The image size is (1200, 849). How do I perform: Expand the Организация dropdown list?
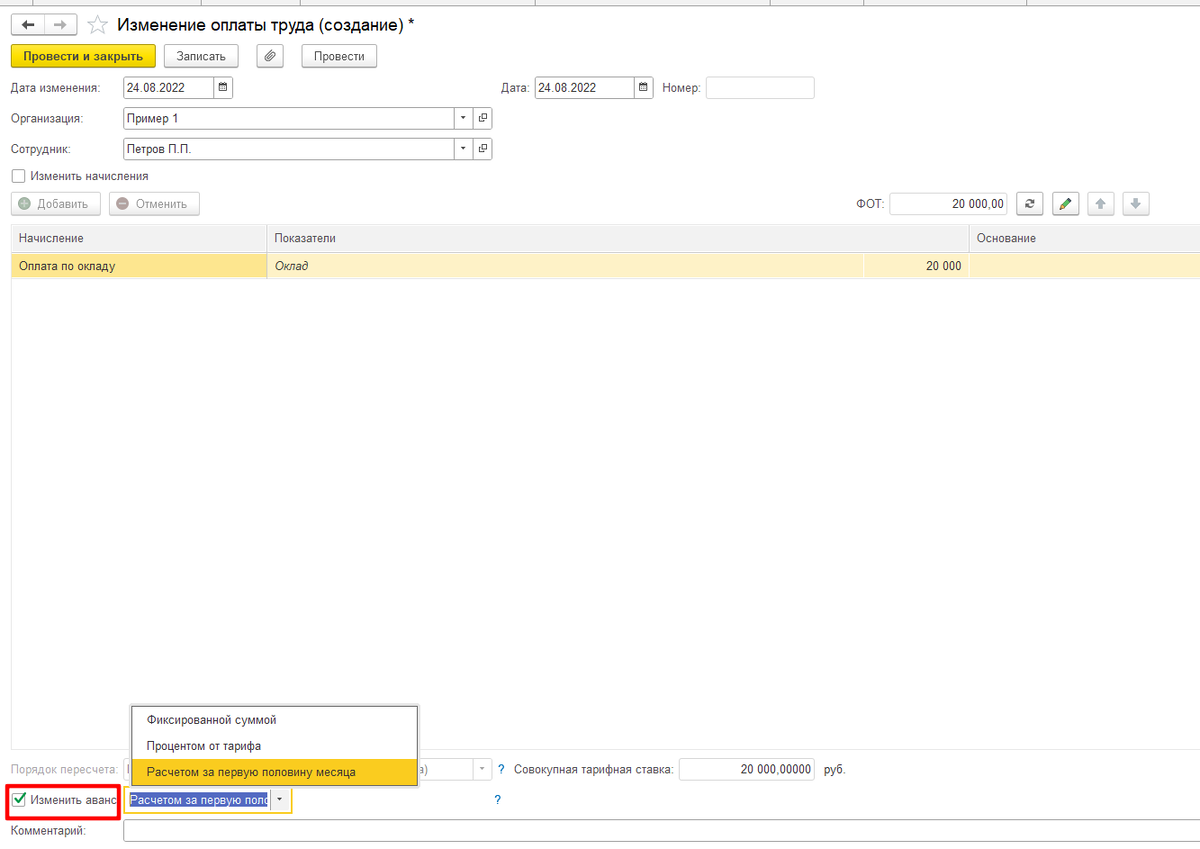click(463, 119)
